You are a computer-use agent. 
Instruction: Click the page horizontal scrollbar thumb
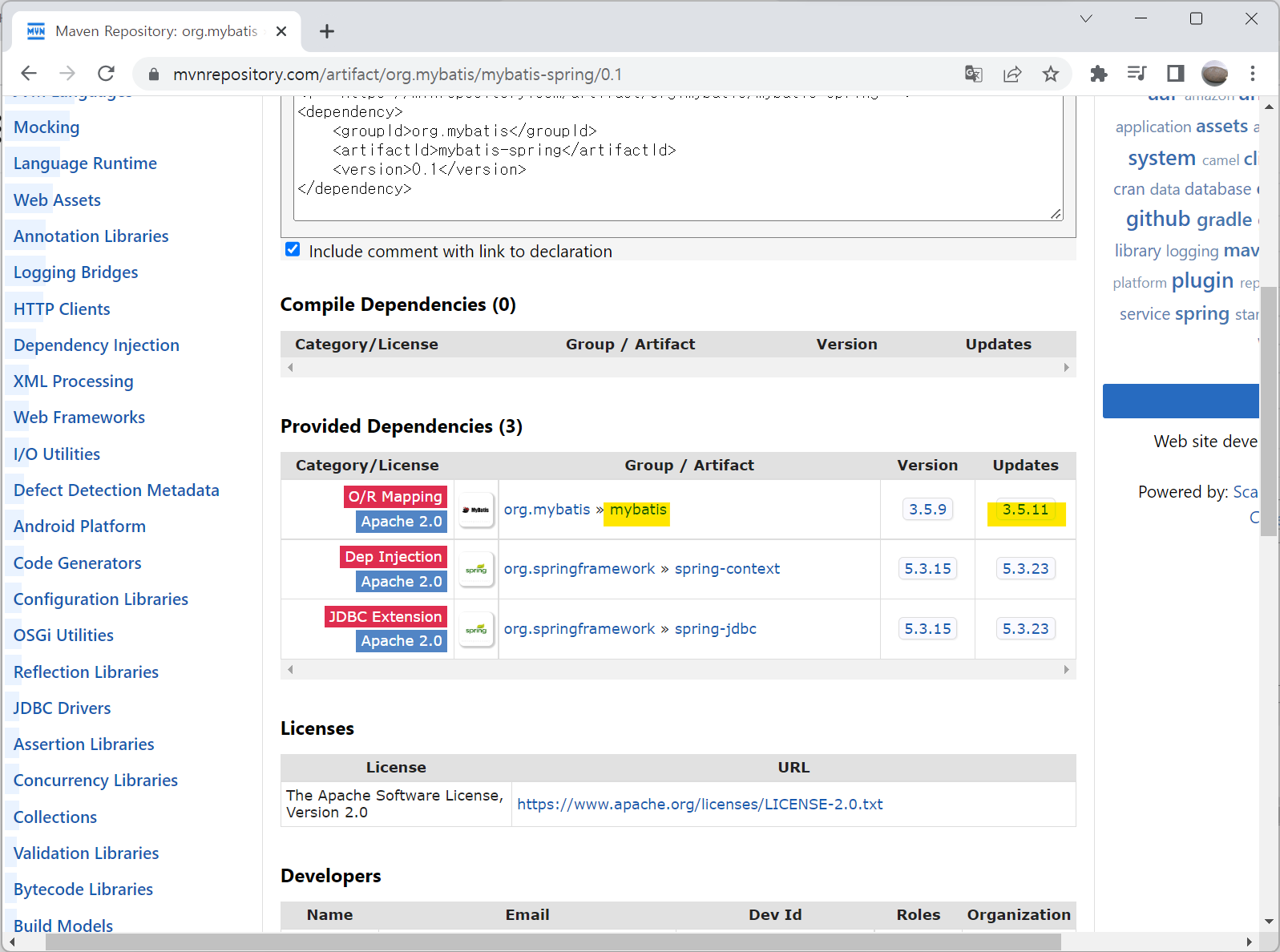(x=553, y=942)
